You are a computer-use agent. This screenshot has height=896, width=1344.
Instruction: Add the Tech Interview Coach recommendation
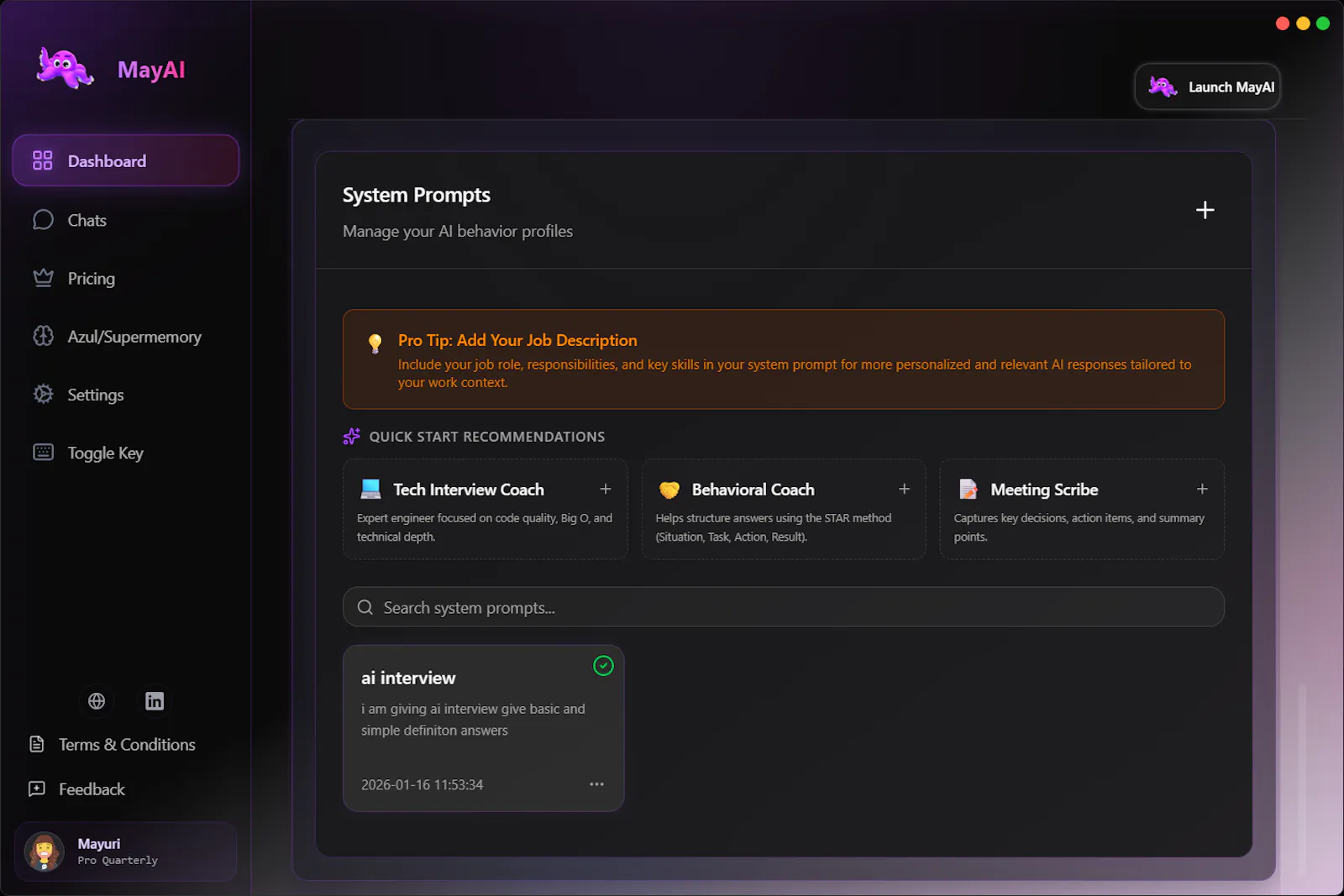(605, 489)
